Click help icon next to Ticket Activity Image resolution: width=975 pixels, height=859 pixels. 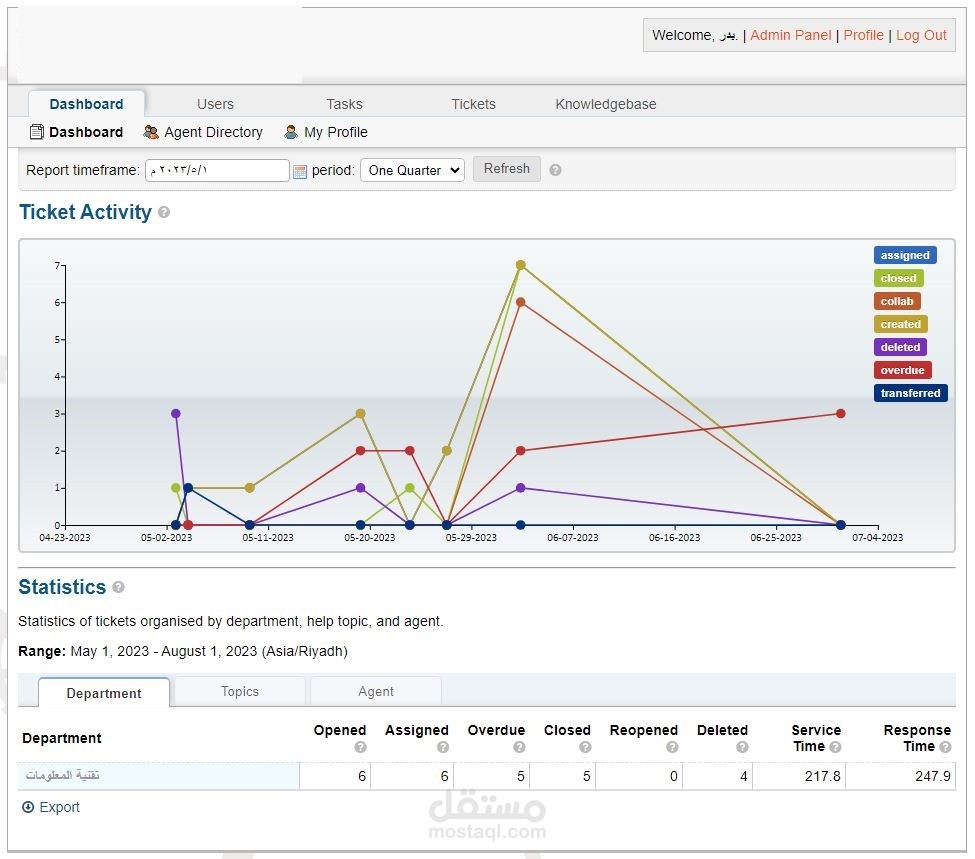(164, 213)
